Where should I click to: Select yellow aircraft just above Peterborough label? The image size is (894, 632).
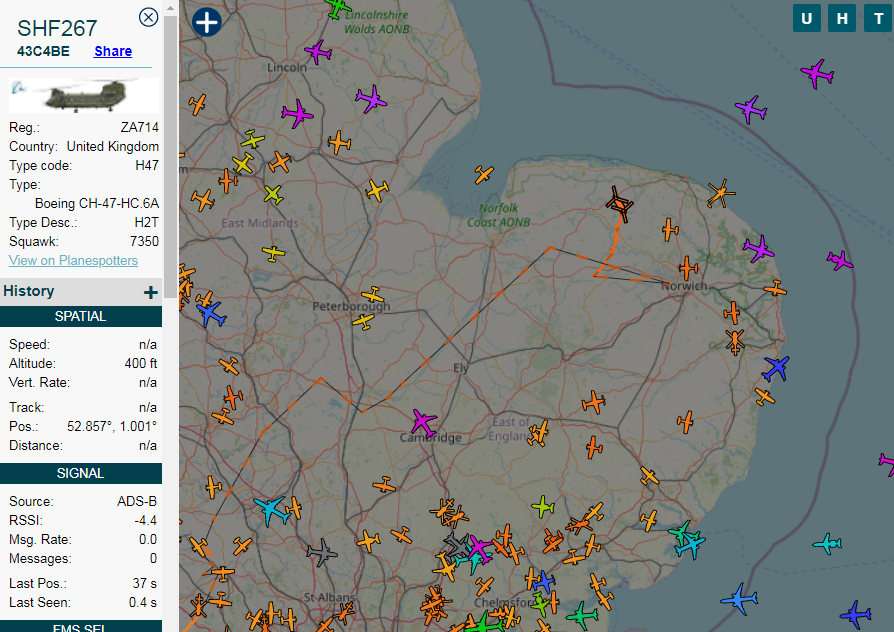pyautogui.click(x=373, y=295)
